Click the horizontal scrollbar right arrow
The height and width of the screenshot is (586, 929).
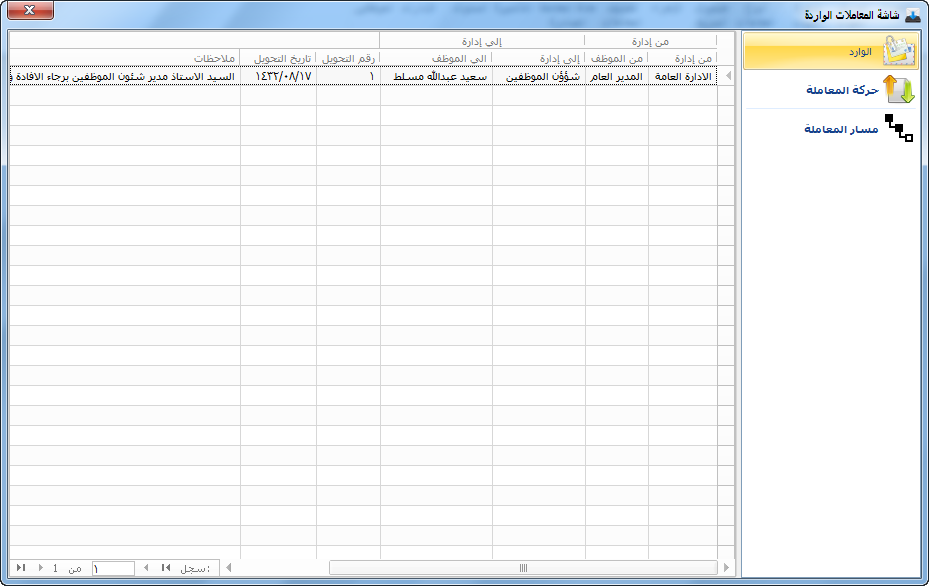click(726, 568)
